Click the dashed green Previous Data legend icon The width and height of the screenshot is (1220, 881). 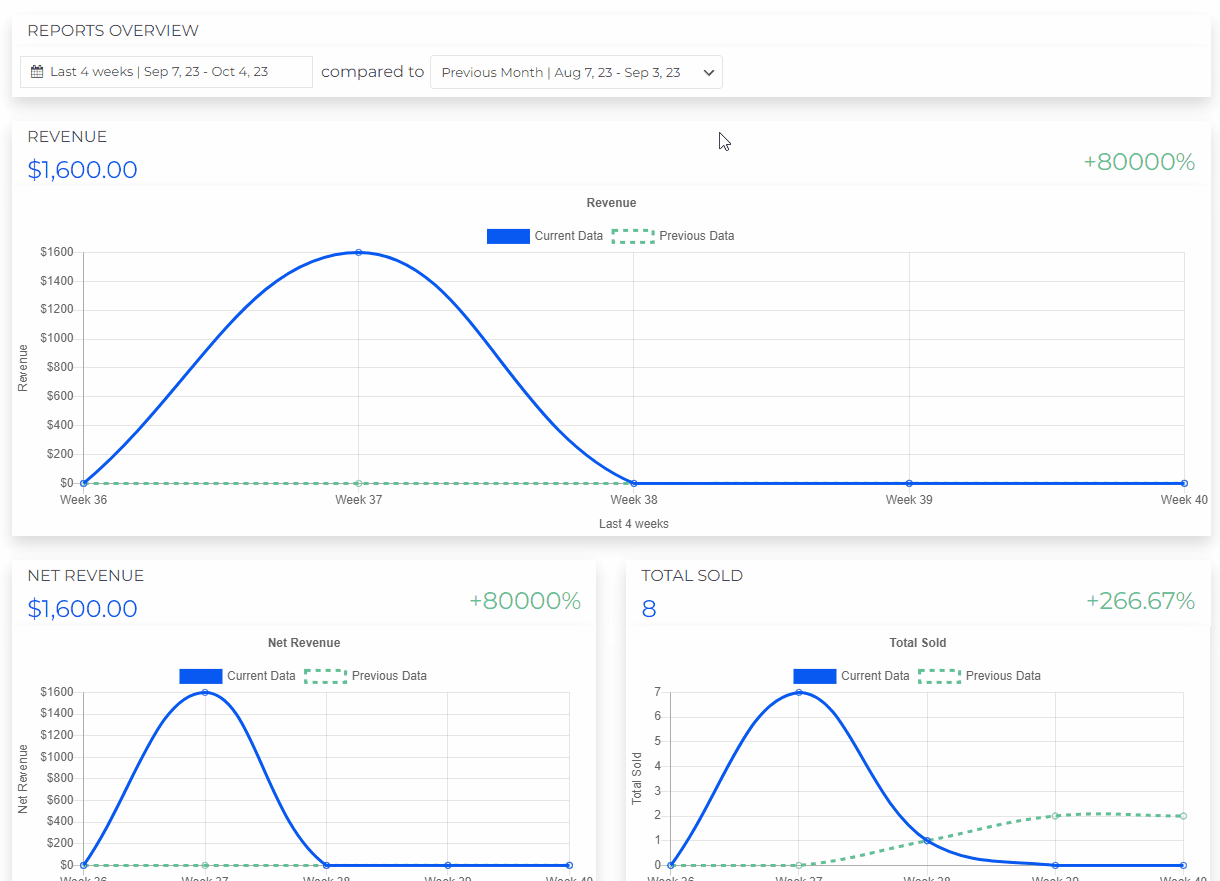[632, 236]
